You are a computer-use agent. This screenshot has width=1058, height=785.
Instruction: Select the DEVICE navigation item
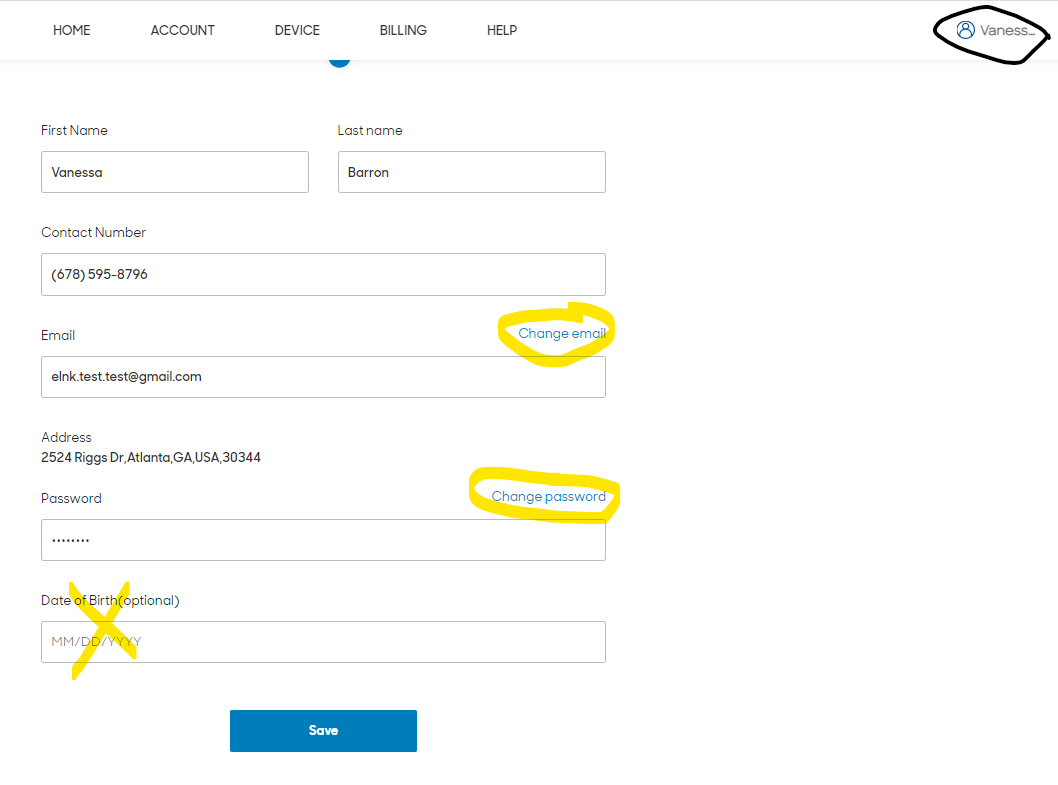297,30
